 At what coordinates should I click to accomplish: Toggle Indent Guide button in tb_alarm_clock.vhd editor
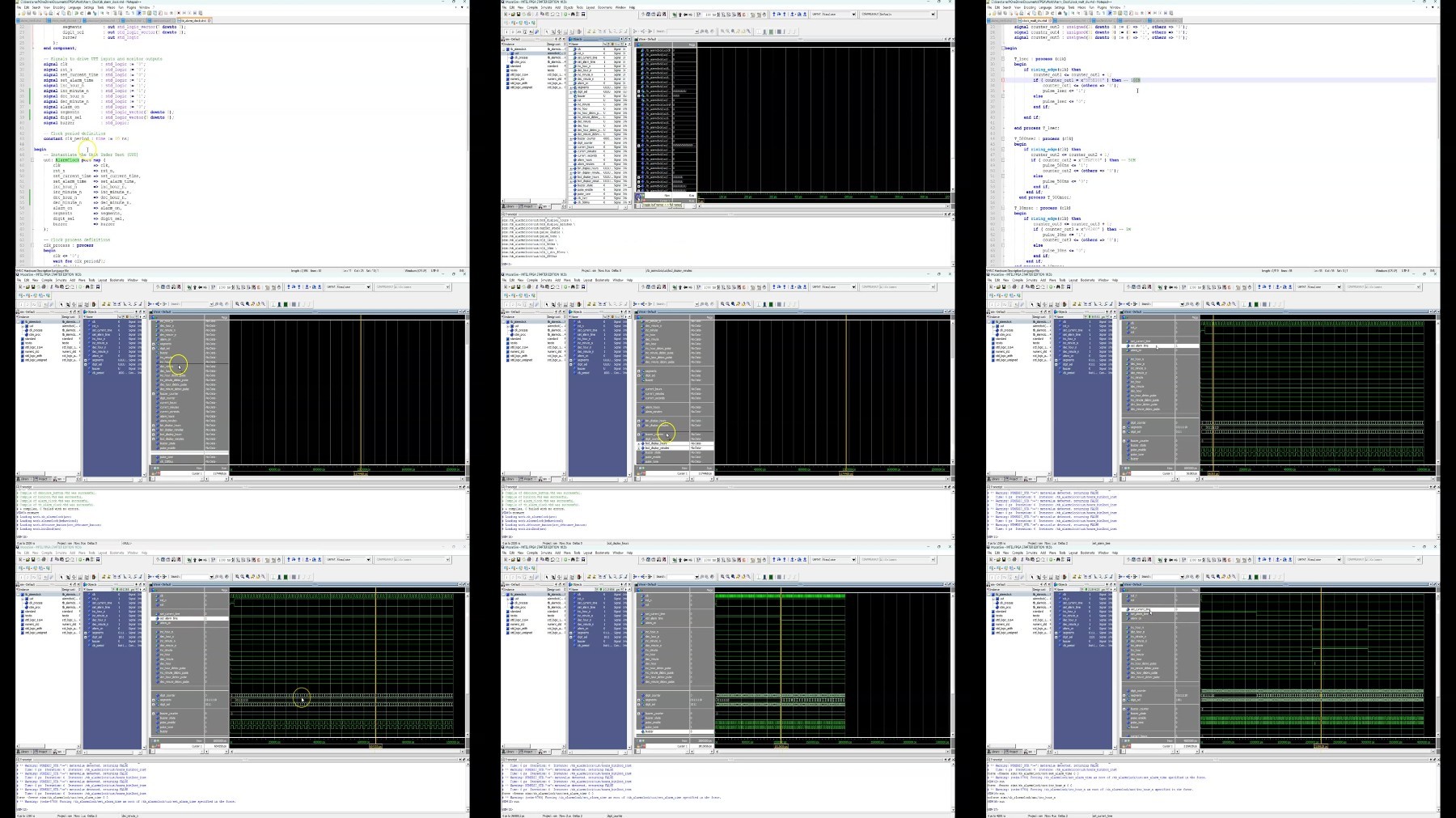[x=139, y=13]
